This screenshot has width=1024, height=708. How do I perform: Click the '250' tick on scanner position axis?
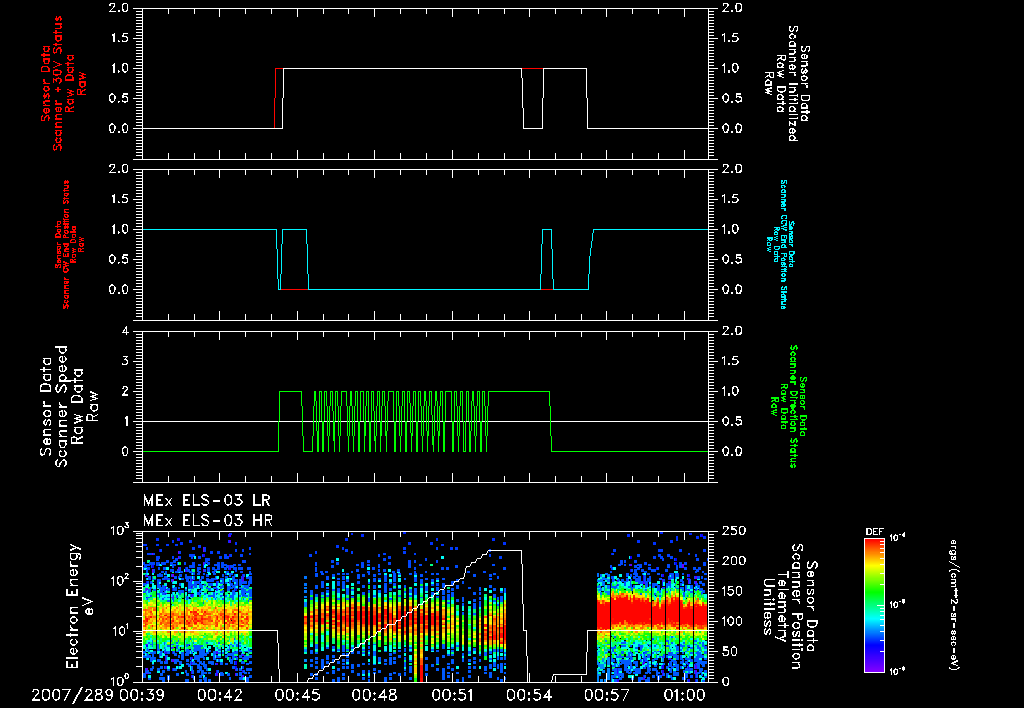[733, 531]
